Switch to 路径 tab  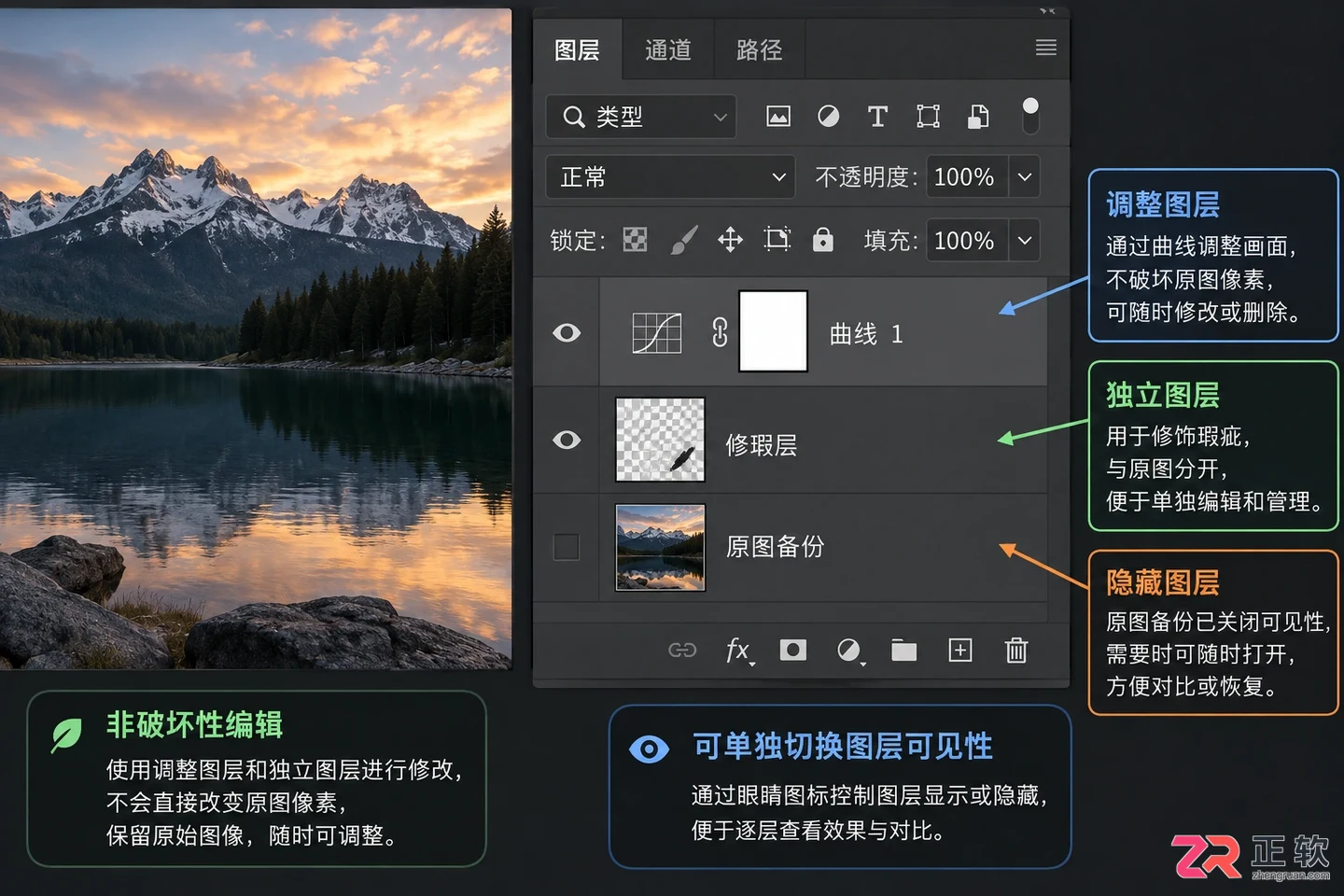pos(759,49)
